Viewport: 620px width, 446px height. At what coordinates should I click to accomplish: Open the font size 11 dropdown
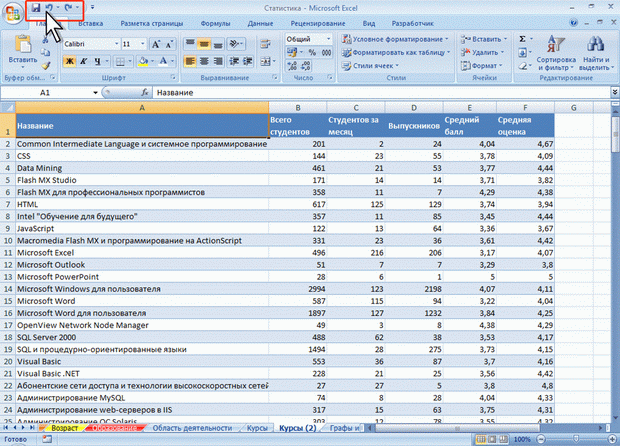tap(143, 44)
